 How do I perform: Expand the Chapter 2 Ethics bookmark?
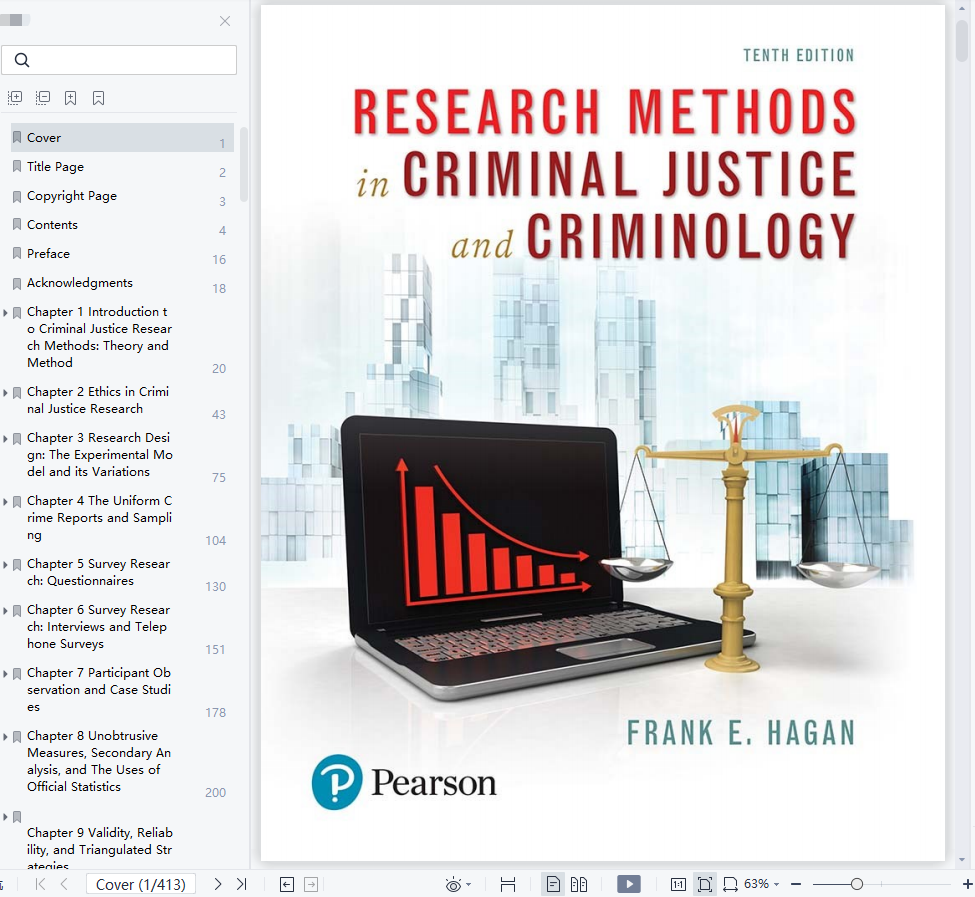(6, 393)
